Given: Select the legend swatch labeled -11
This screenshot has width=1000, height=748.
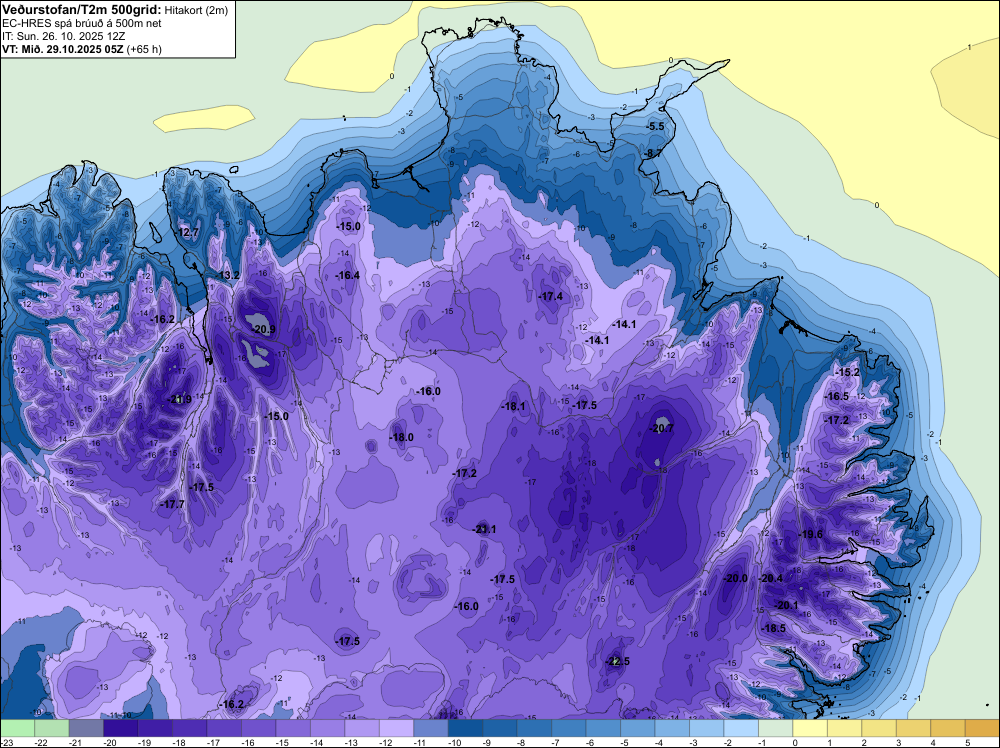Looking at the screenshot, I should 430,728.
